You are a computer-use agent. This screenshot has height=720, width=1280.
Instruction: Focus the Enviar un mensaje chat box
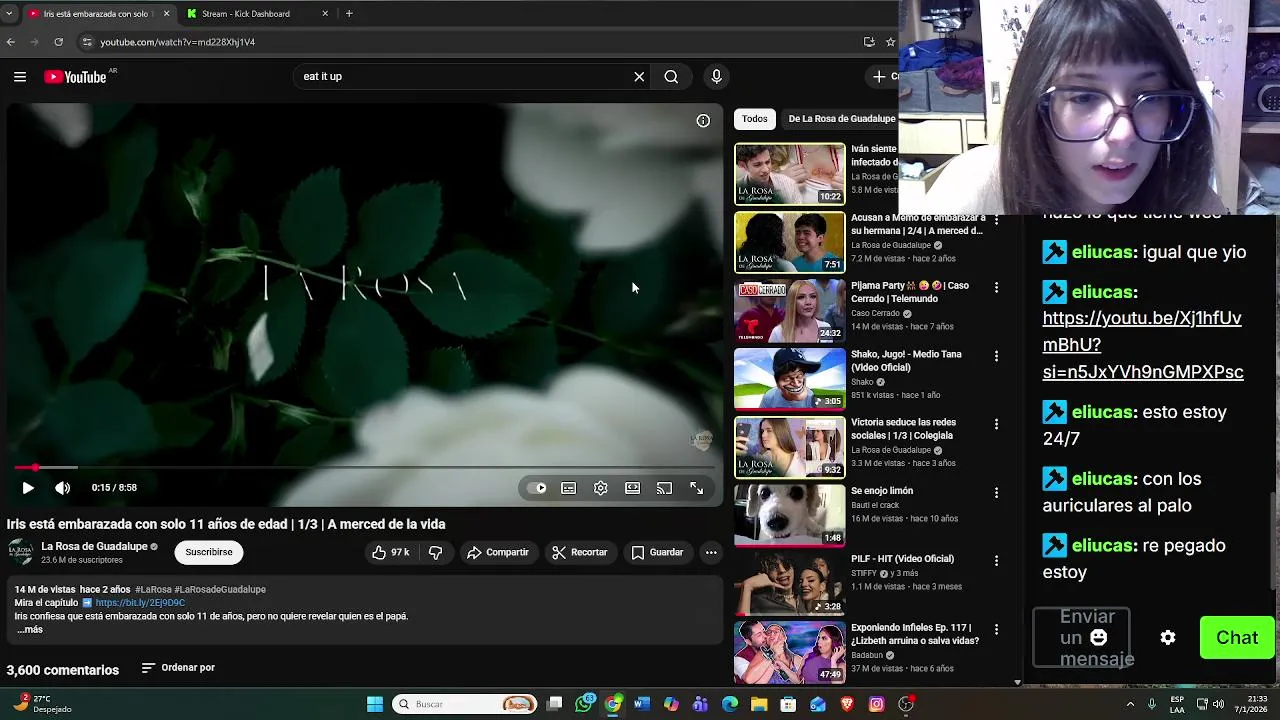(x=1082, y=638)
